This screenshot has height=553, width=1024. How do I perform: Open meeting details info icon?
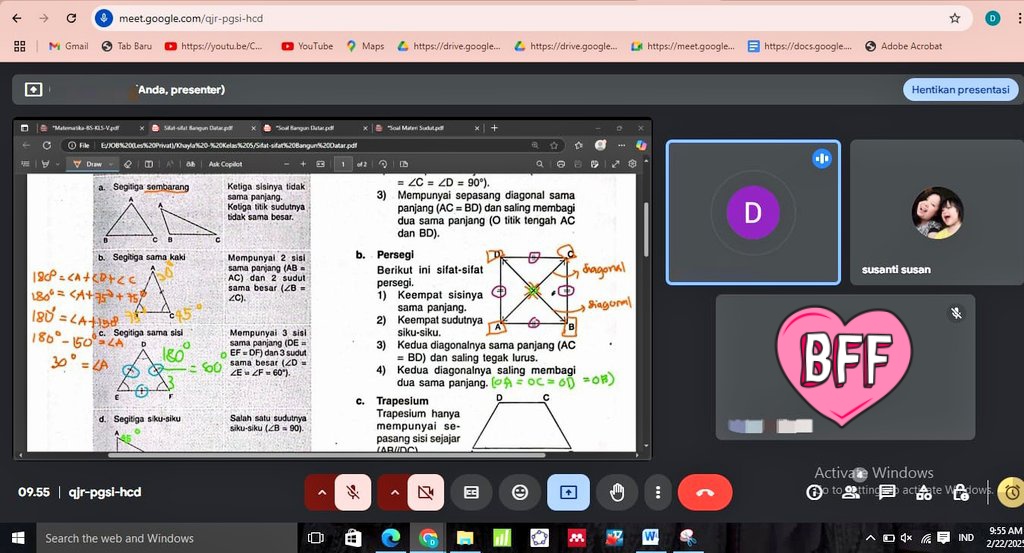tap(814, 492)
